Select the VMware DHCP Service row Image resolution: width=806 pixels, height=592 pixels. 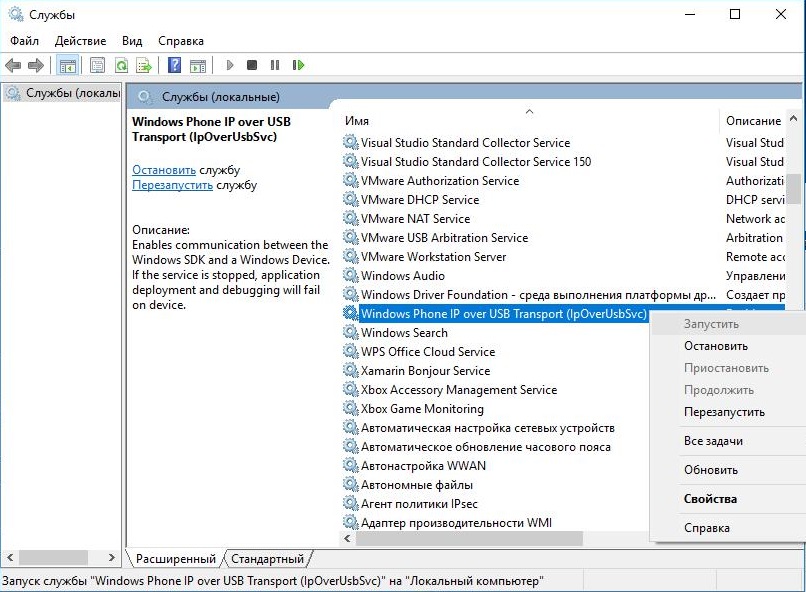coord(420,199)
